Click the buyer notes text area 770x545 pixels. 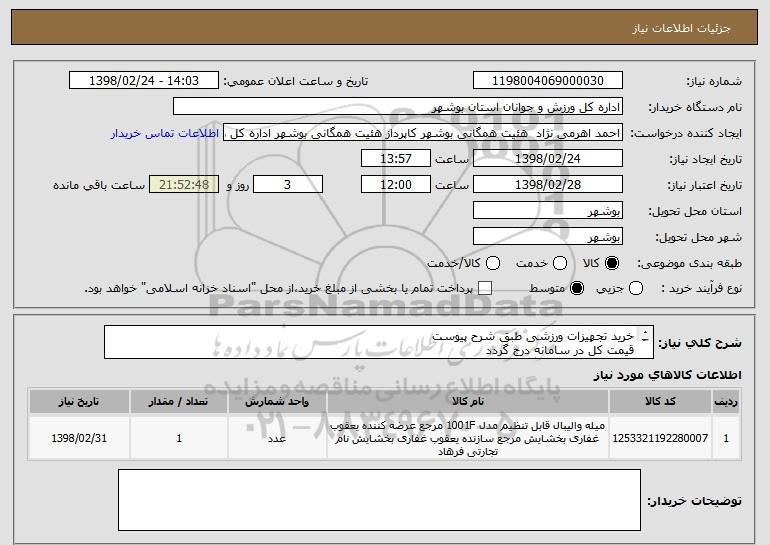(379, 500)
